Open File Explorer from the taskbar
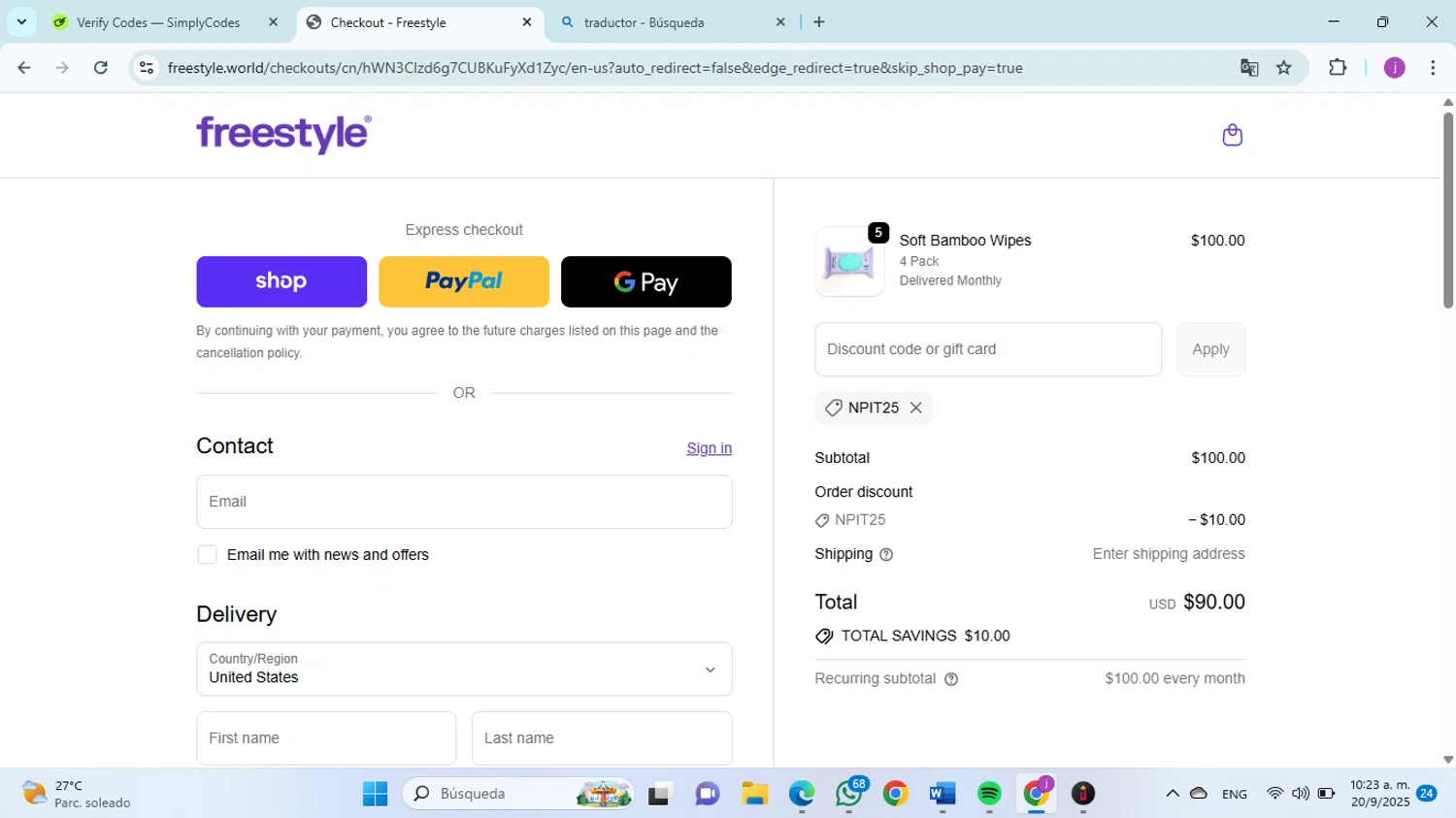 point(754,794)
